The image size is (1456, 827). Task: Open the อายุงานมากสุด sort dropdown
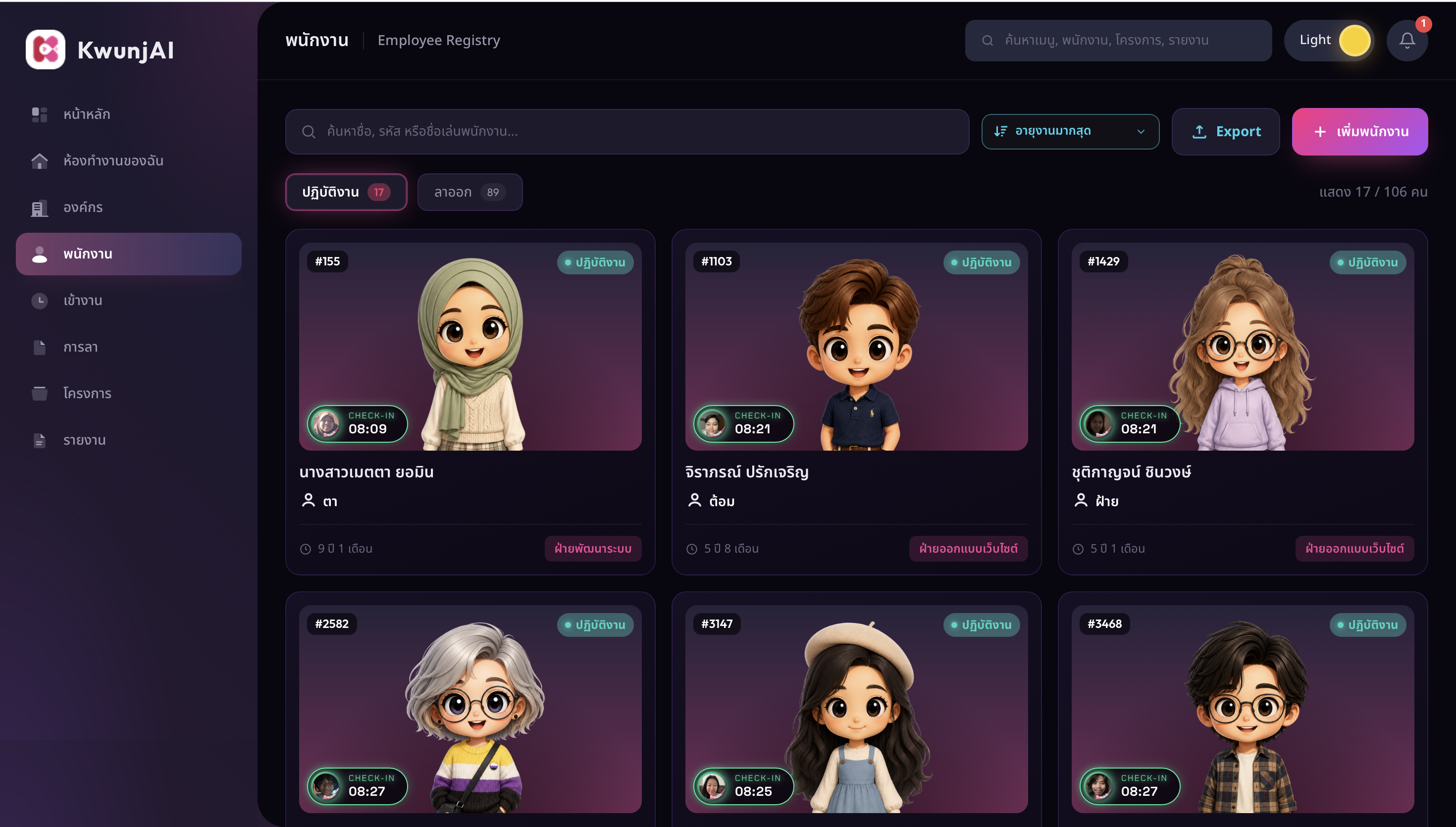tap(1070, 132)
